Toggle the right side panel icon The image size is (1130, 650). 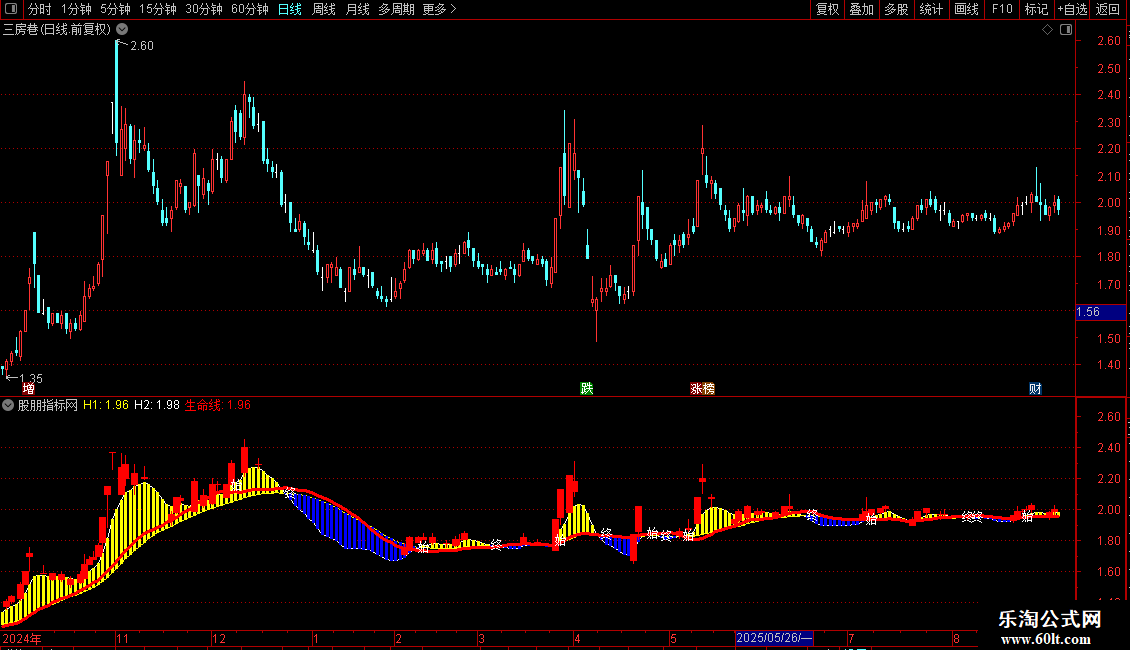(x=1066, y=30)
